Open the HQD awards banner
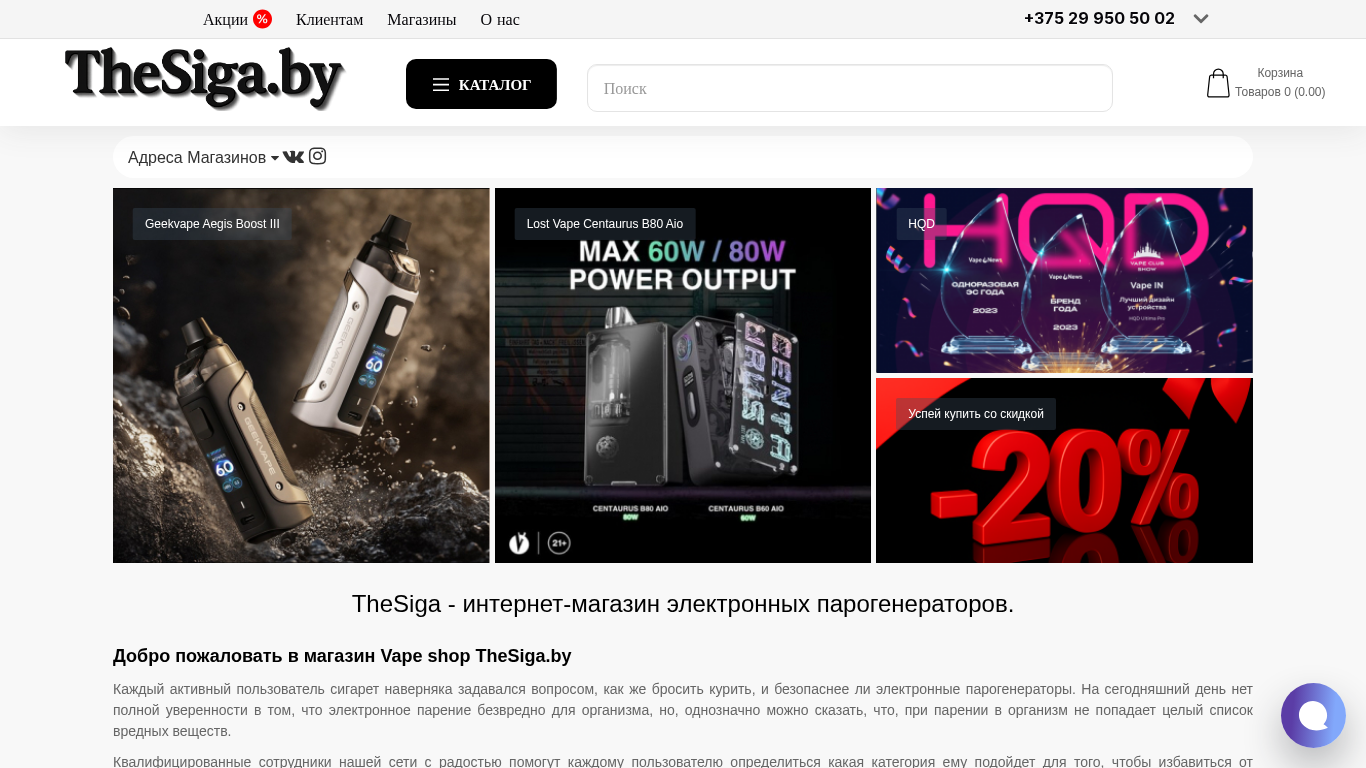 coord(1064,280)
